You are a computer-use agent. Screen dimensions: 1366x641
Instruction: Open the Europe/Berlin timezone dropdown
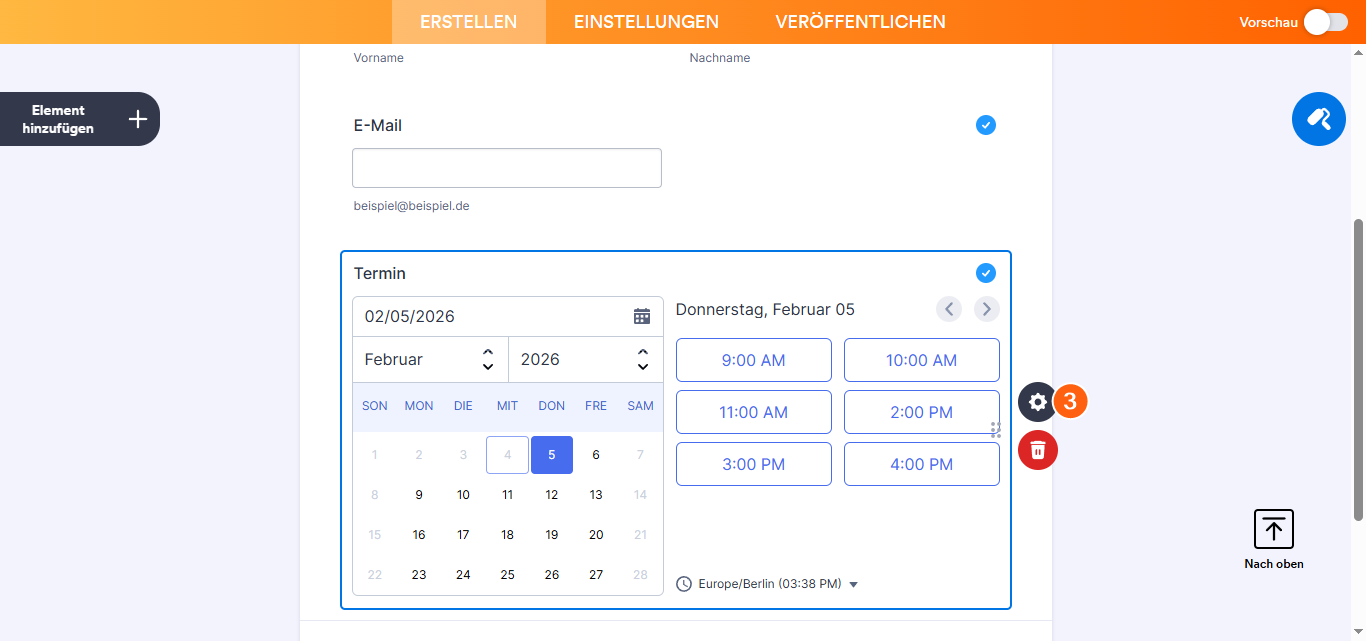[x=853, y=583]
